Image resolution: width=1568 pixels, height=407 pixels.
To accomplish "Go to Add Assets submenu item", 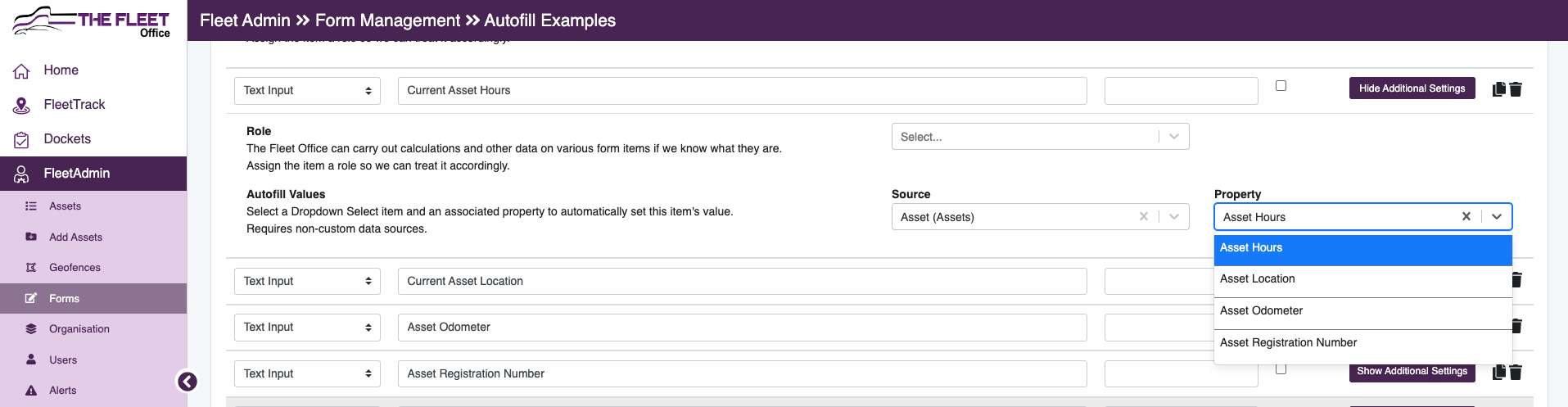I will point(93,237).
